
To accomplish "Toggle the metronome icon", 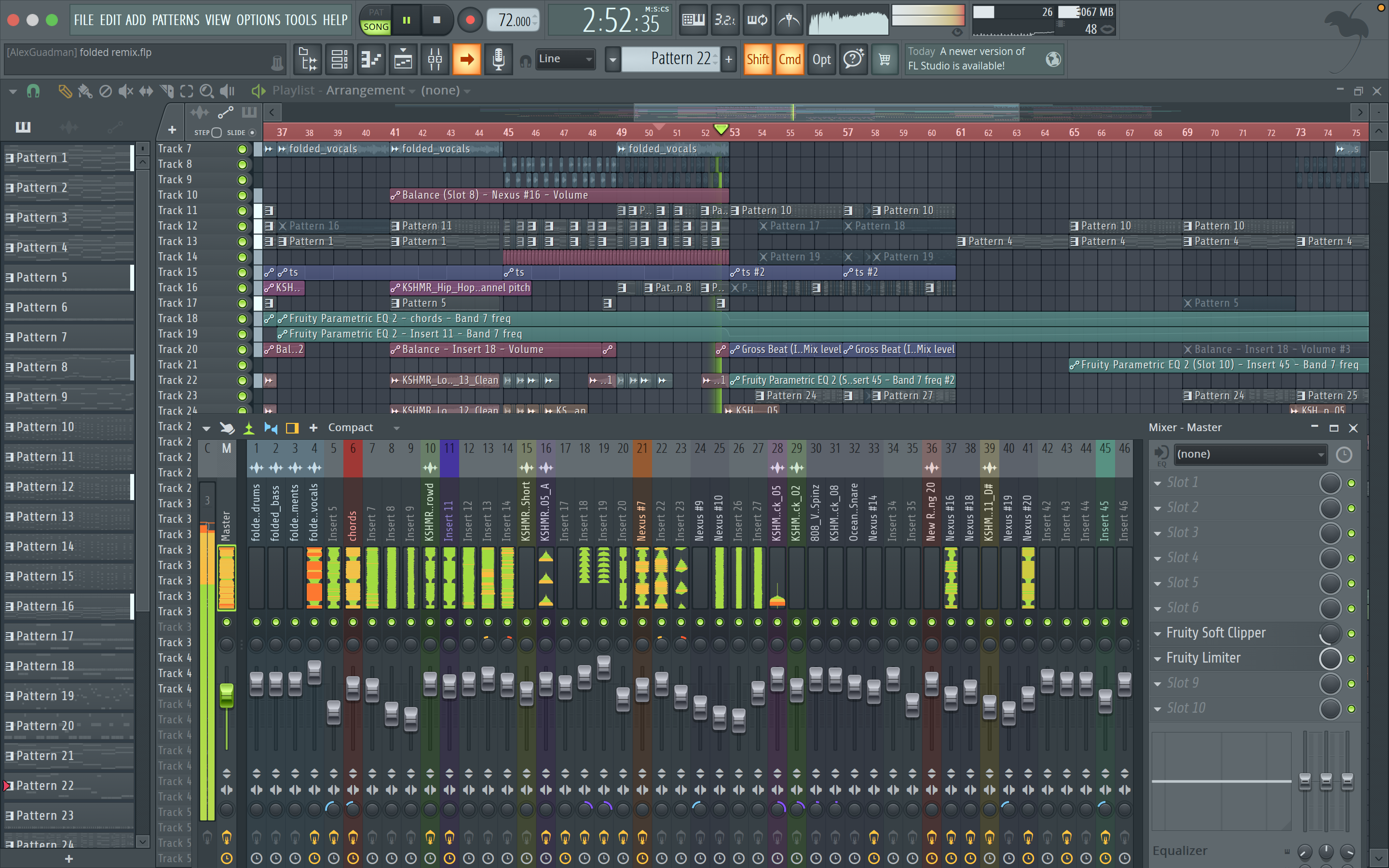I will [789, 20].
